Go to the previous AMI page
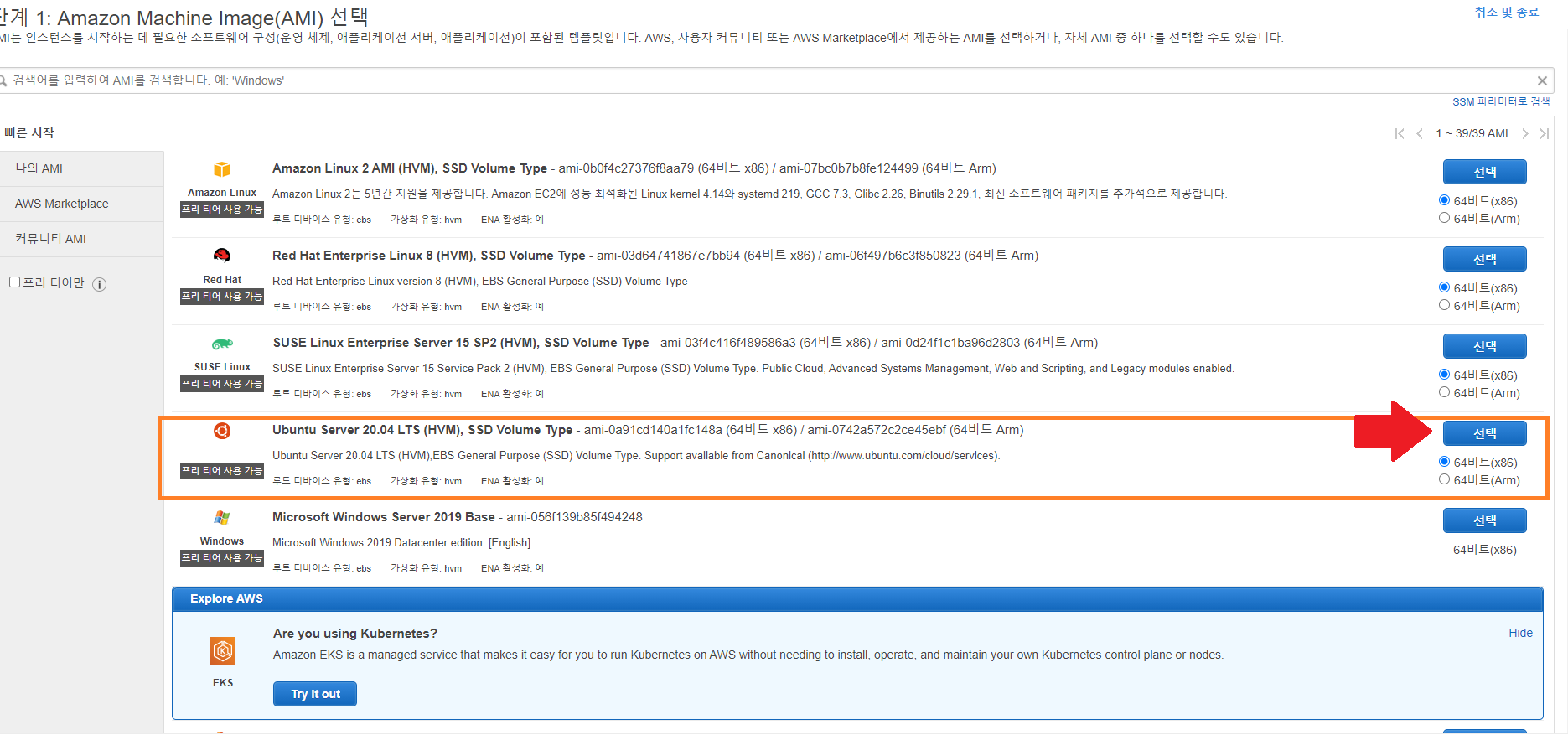This screenshot has width=1568, height=740. (x=1420, y=134)
